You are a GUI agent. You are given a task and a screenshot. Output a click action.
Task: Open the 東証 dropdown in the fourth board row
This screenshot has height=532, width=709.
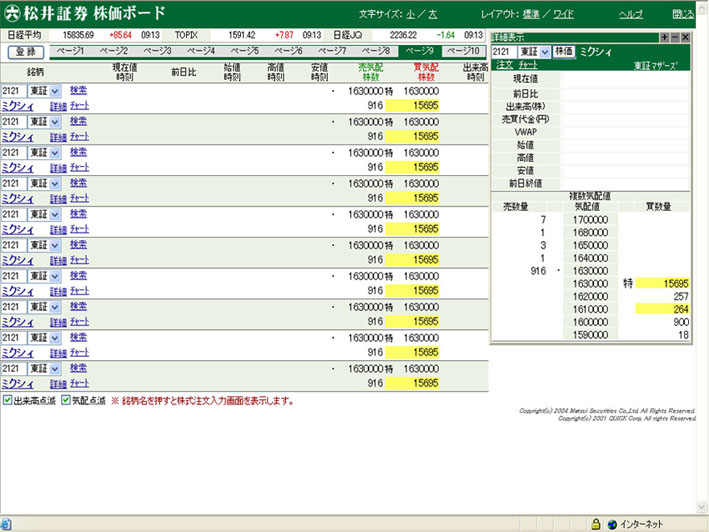click(x=55, y=184)
